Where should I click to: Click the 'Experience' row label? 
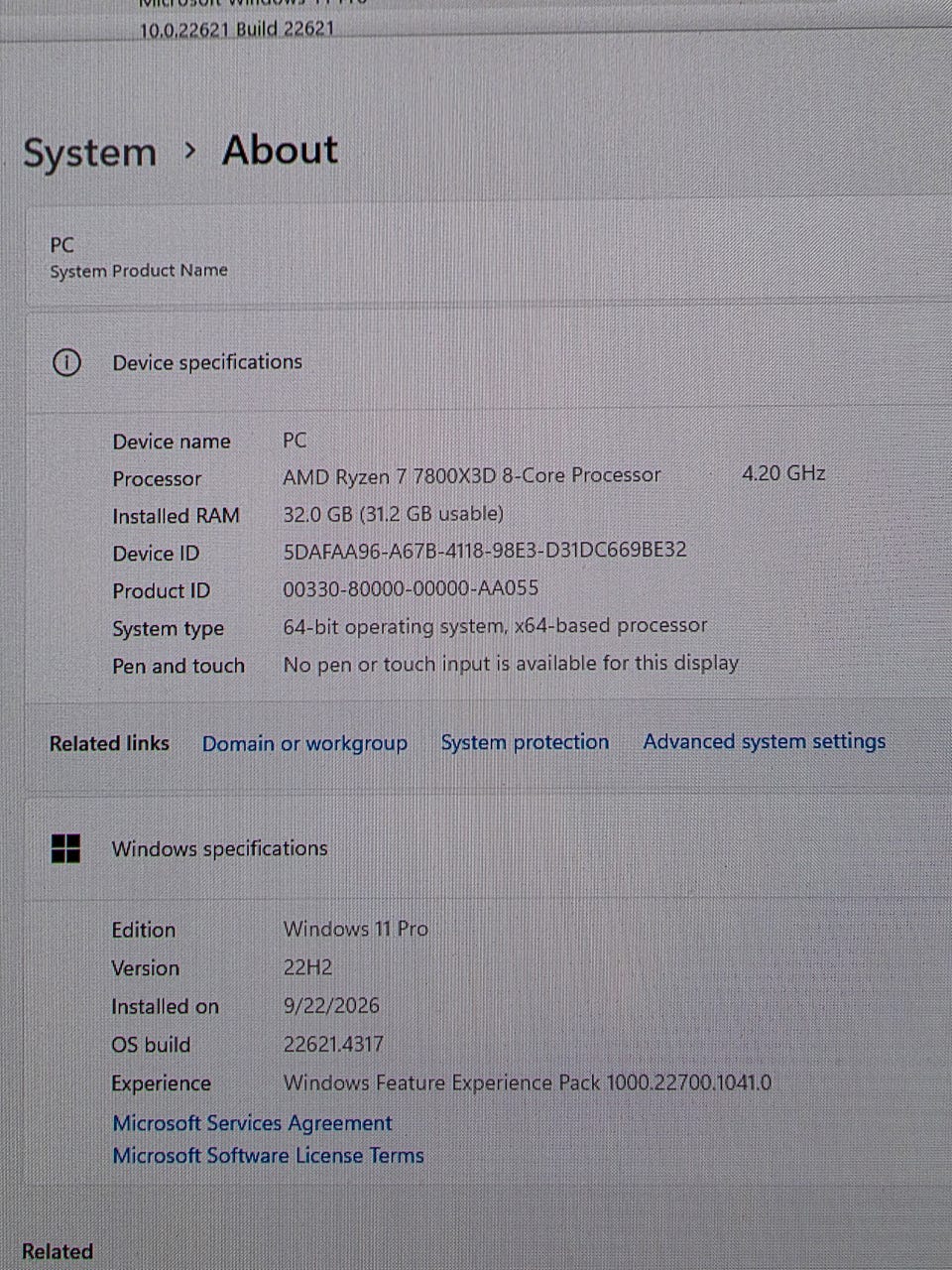click(x=161, y=1083)
